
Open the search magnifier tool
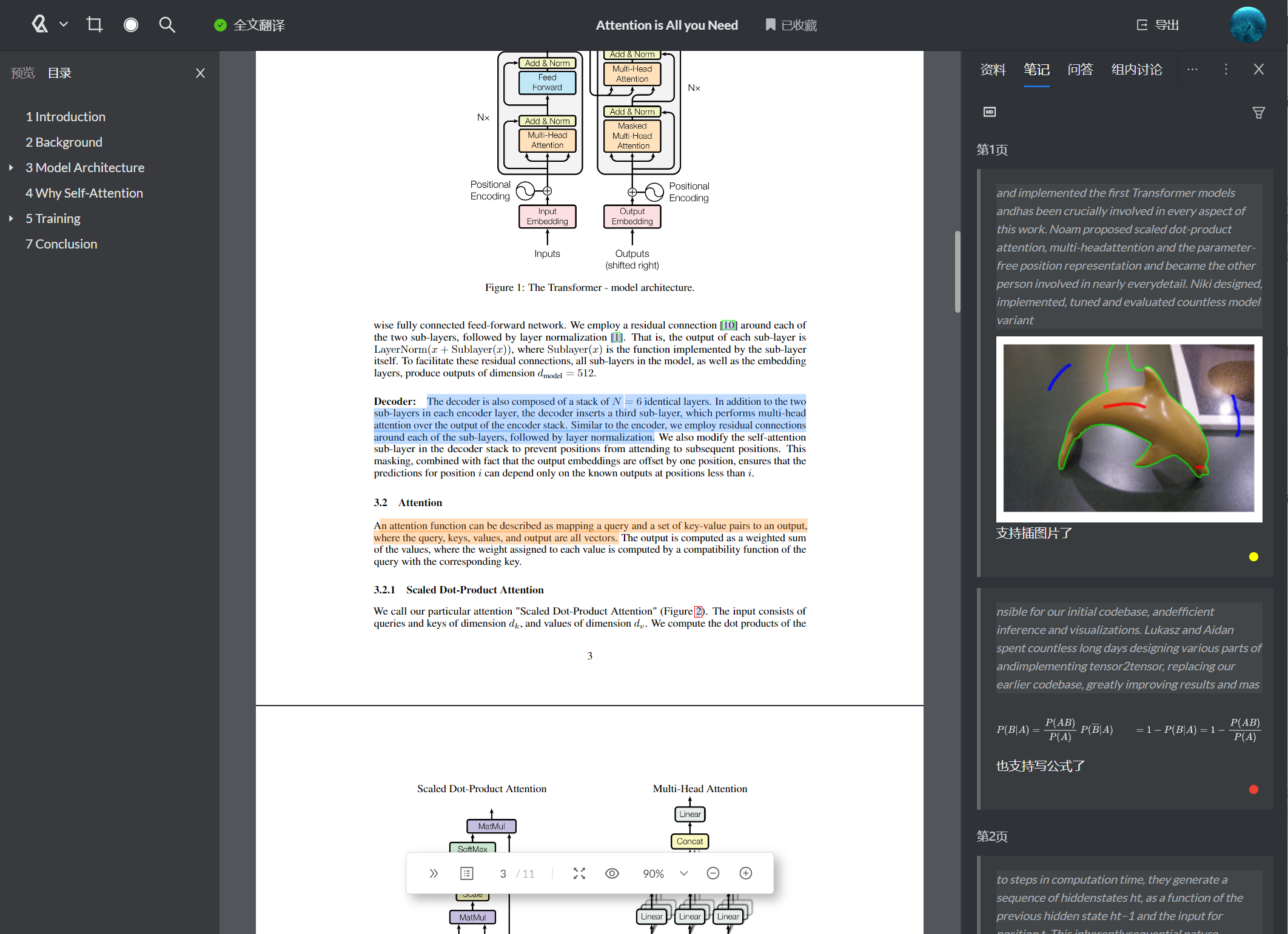[167, 25]
